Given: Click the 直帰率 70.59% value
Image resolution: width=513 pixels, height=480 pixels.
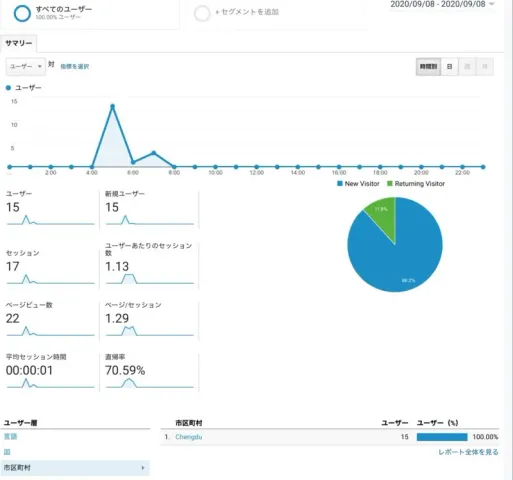Looking at the screenshot, I should (x=125, y=371).
